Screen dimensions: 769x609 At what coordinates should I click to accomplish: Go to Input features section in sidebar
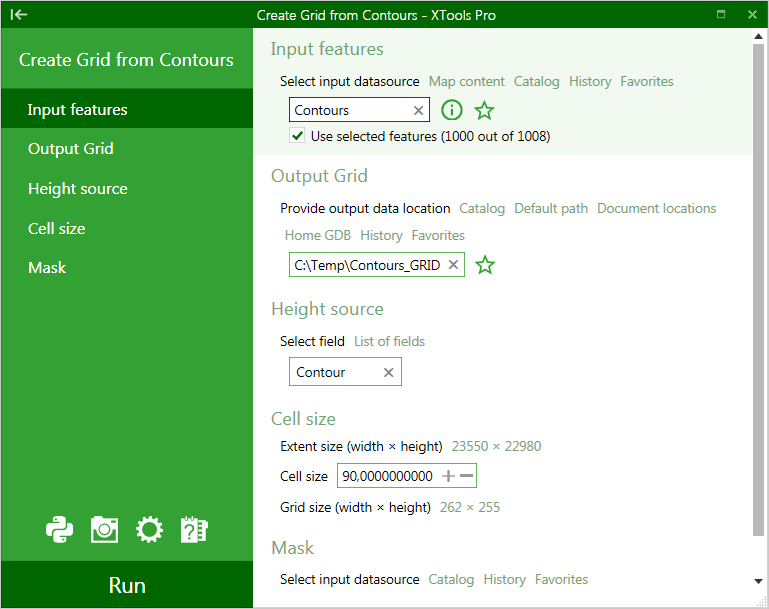click(x=127, y=109)
